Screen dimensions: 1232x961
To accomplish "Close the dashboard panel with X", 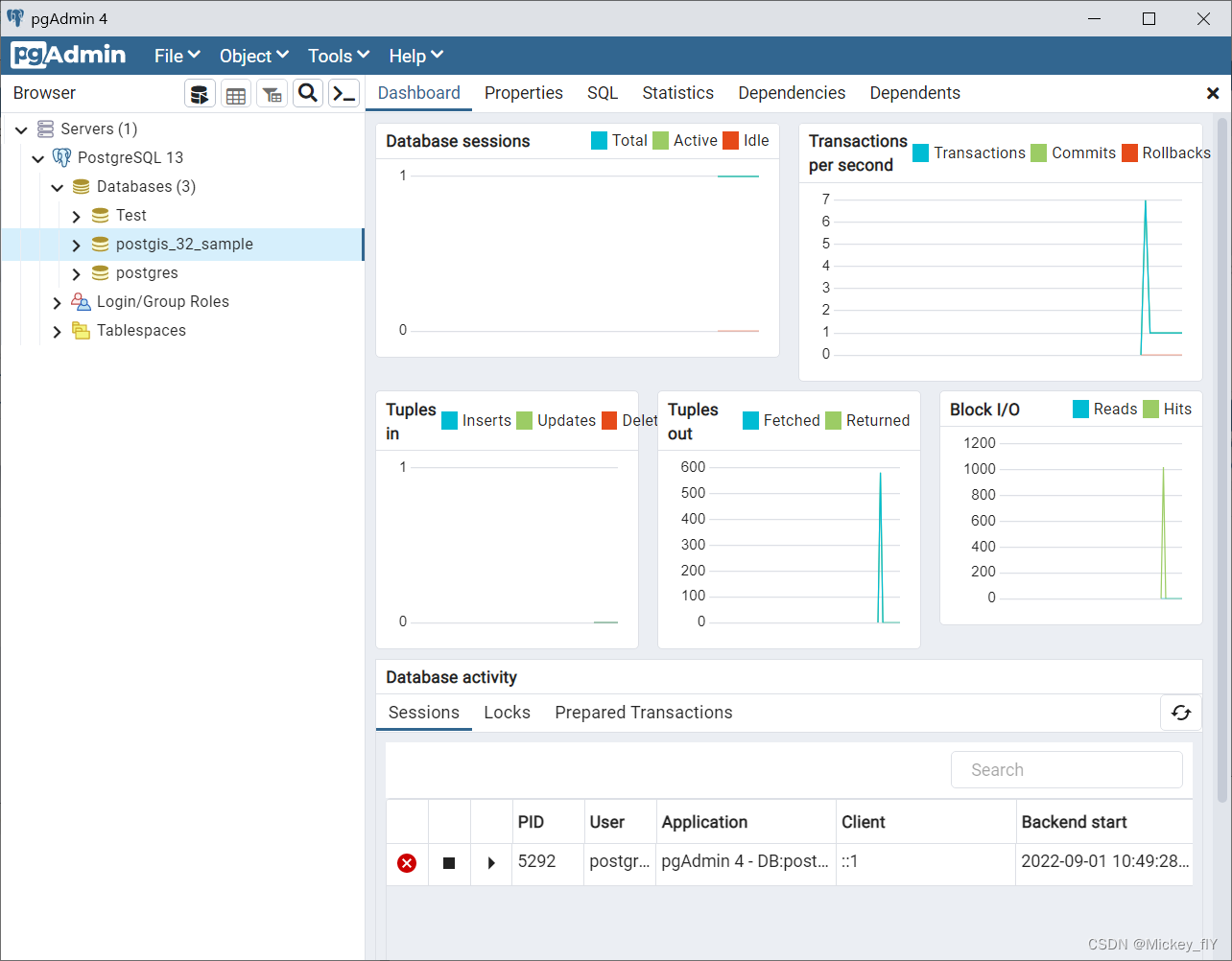I will (1213, 93).
